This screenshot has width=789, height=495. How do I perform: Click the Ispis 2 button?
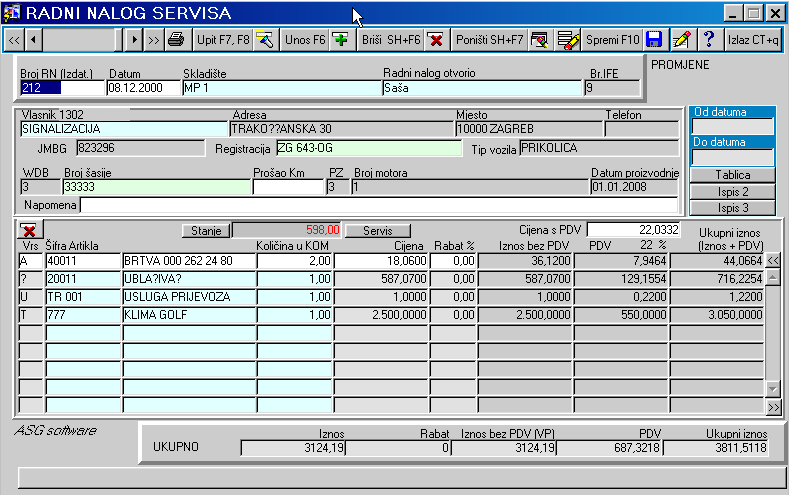(x=733, y=192)
